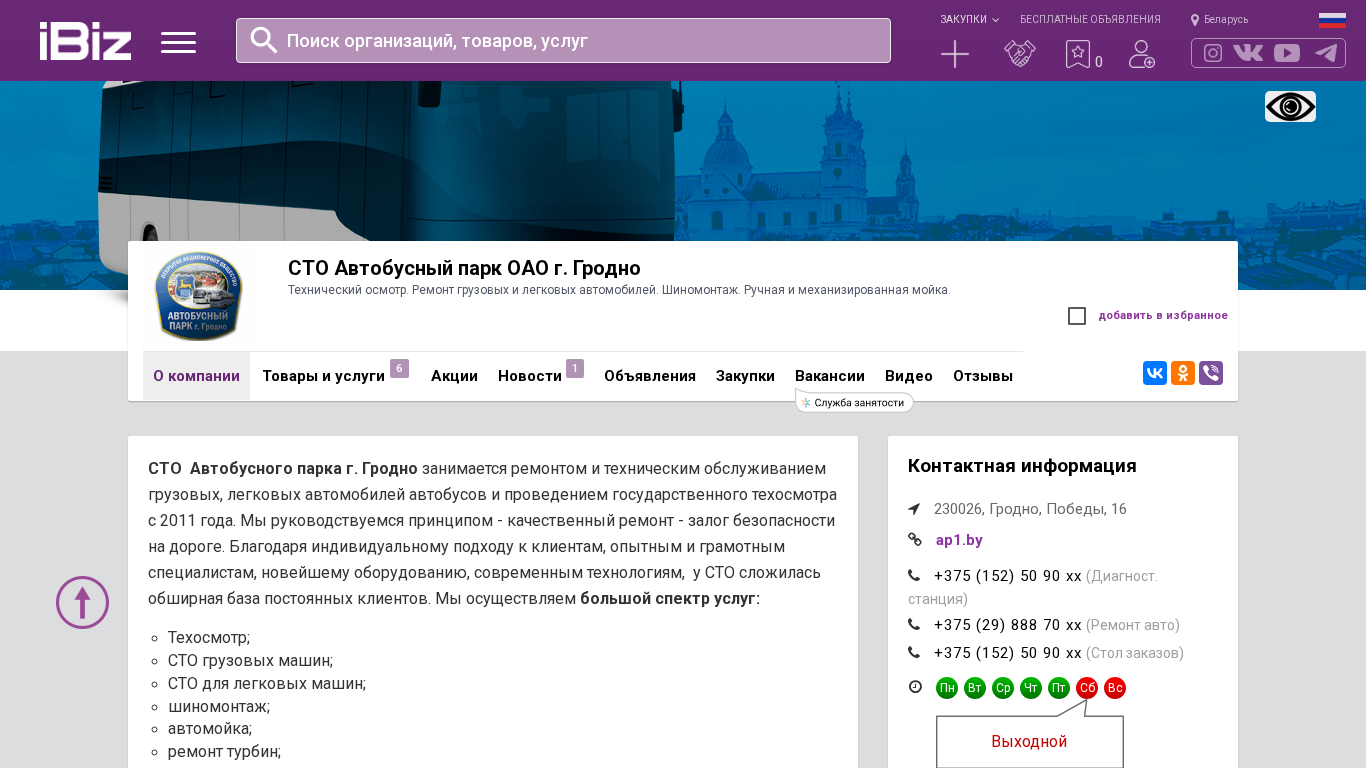Open favorites bookmark star icon
The height and width of the screenshot is (768, 1366).
click(x=1077, y=54)
